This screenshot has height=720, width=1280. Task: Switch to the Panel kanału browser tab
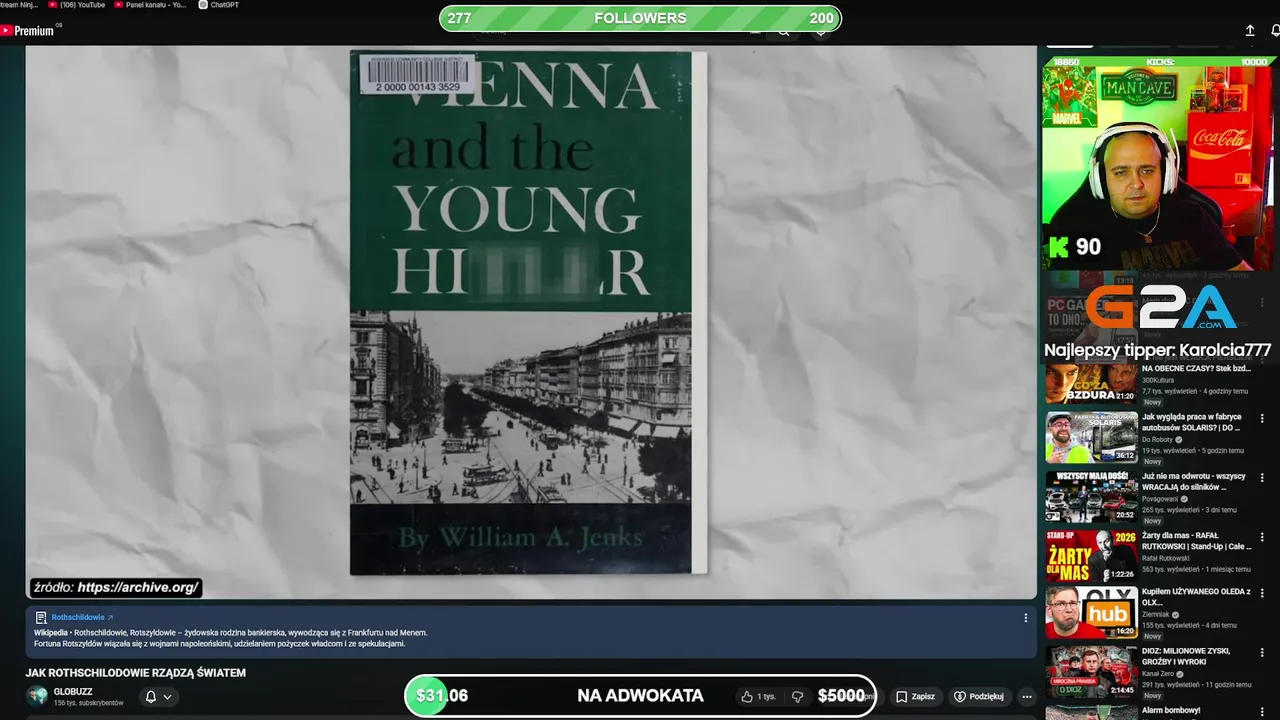pos(150,5)
